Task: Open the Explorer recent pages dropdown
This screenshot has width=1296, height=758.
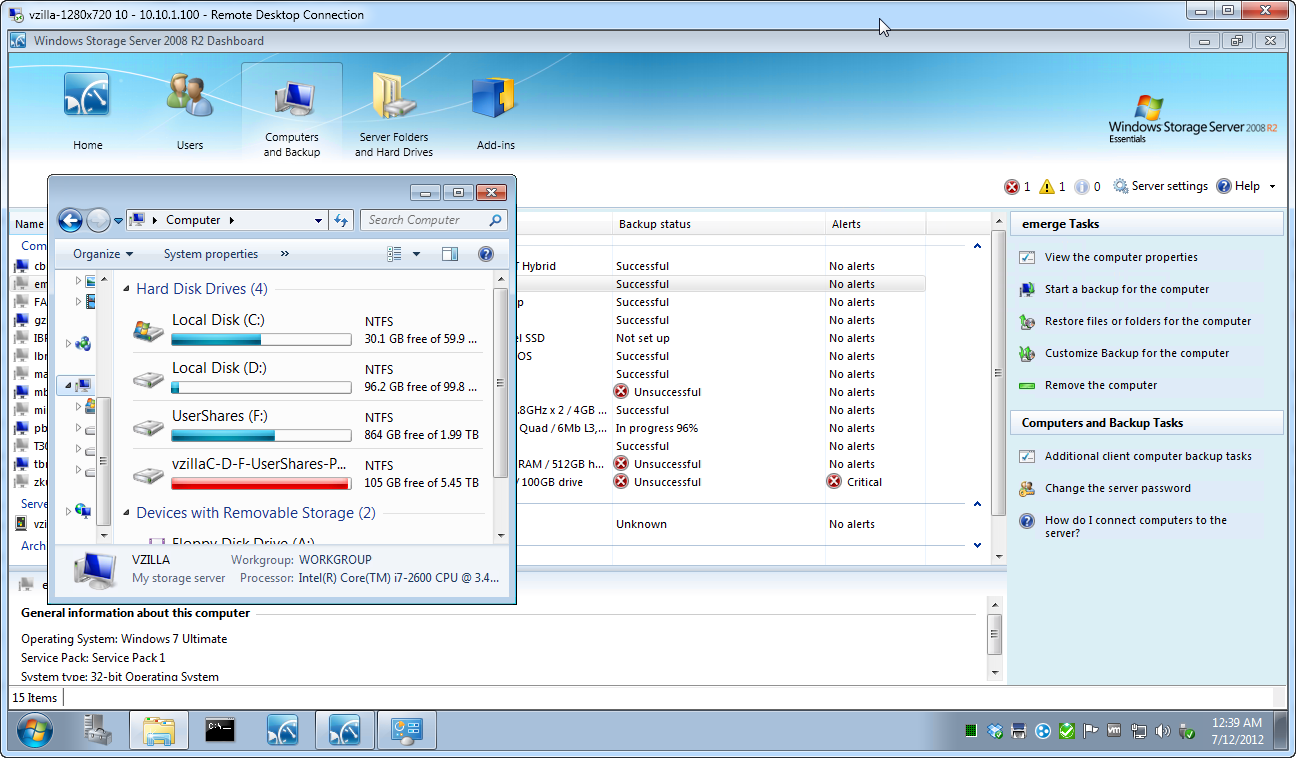Action: pos(118,221)
